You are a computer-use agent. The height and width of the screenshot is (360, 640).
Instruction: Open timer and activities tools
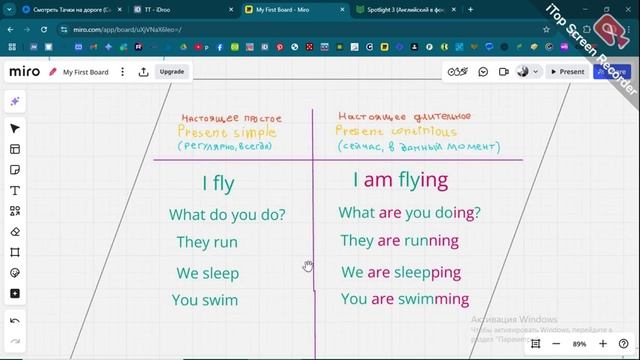458,72
